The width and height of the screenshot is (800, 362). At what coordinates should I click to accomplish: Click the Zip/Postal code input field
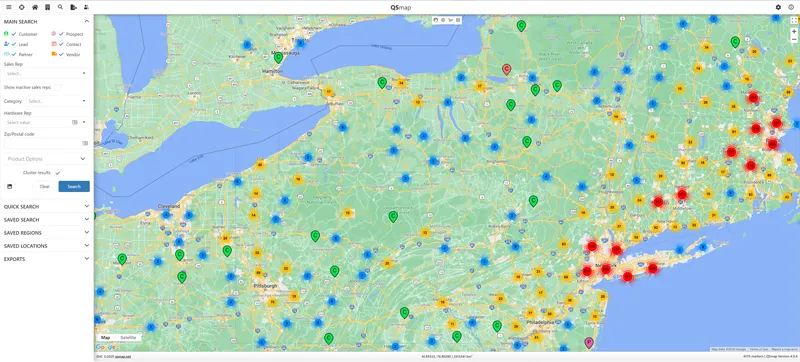coord(43,144)
